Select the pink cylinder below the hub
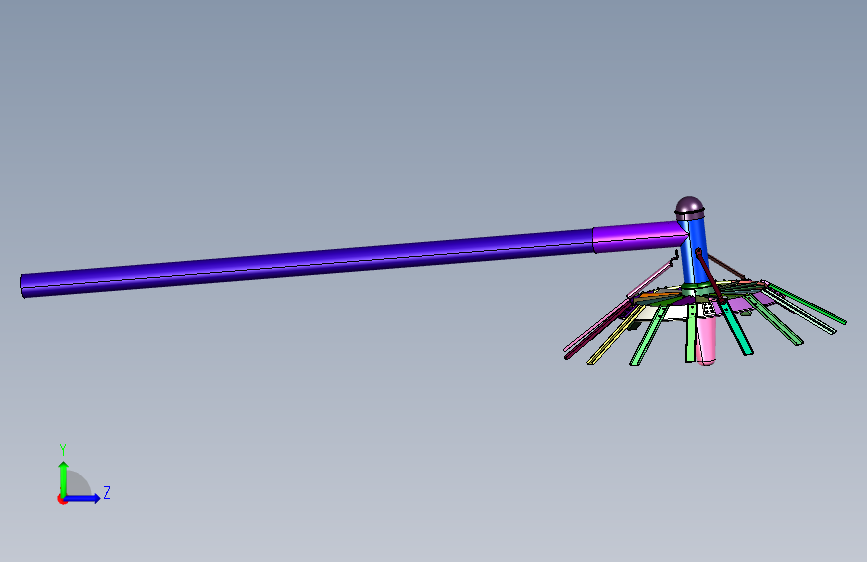This screenshot has width=867, height=562. [x=706, y=340]
